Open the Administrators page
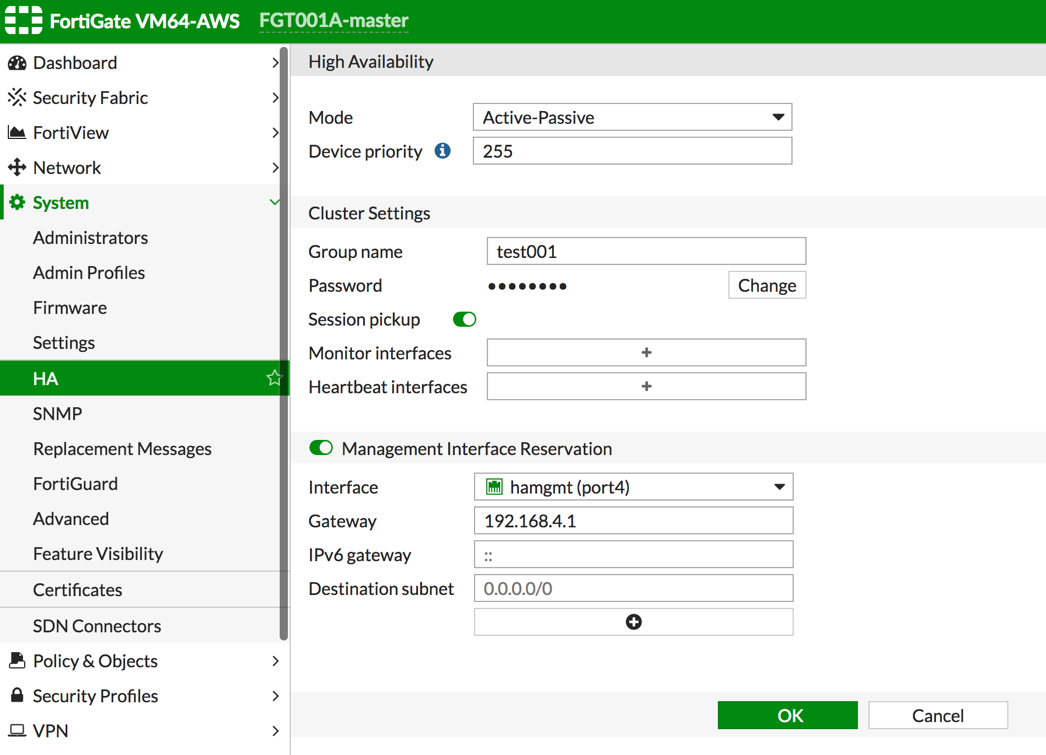 90,238
